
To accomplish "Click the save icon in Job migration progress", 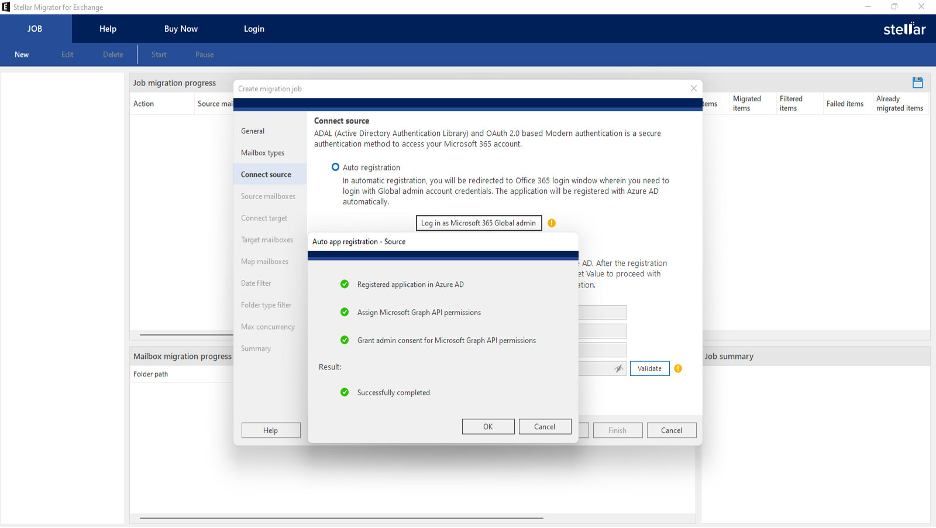I will (x=917, y=82).
